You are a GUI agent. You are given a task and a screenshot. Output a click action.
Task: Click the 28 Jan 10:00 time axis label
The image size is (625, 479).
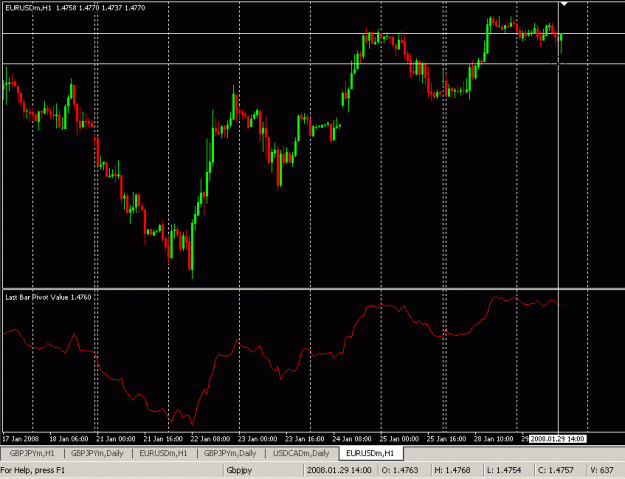pos(493,439)
